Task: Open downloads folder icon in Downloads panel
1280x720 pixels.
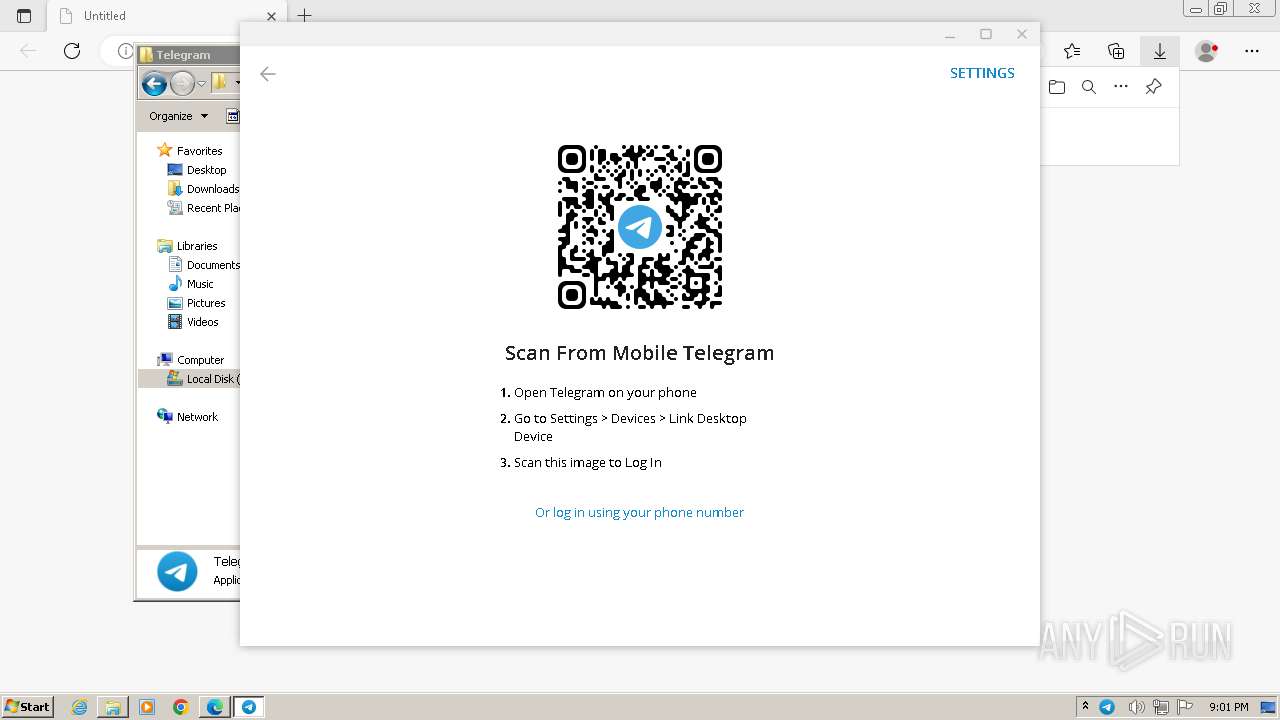Action: (x=1057, y=87)
